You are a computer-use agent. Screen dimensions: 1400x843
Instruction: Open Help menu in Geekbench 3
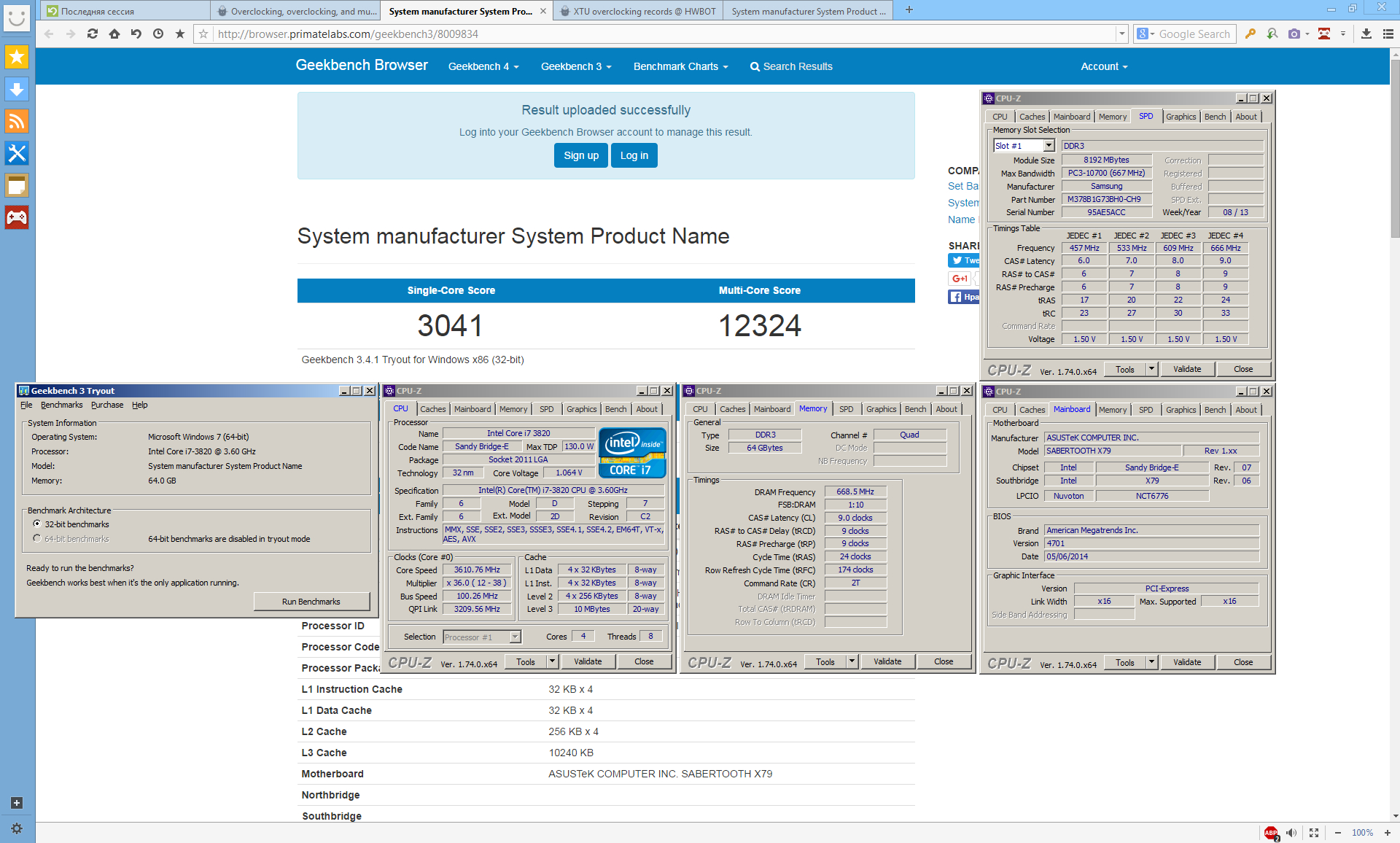tap(140, 405)
